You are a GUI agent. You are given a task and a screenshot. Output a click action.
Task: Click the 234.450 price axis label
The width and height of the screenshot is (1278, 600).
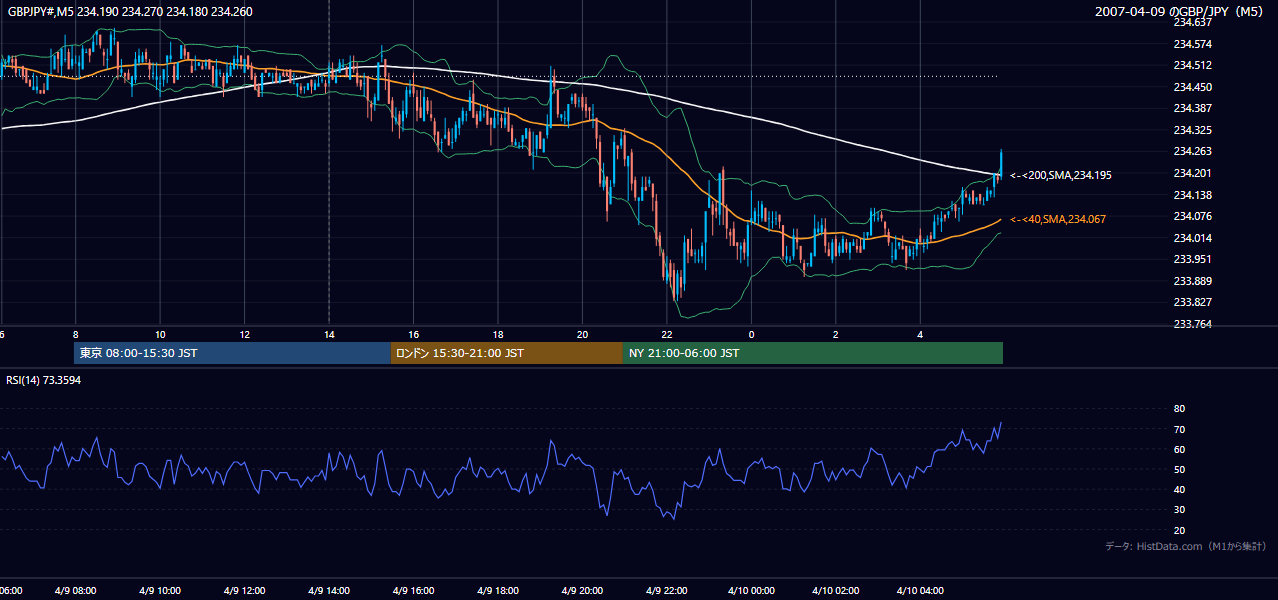1192,87
